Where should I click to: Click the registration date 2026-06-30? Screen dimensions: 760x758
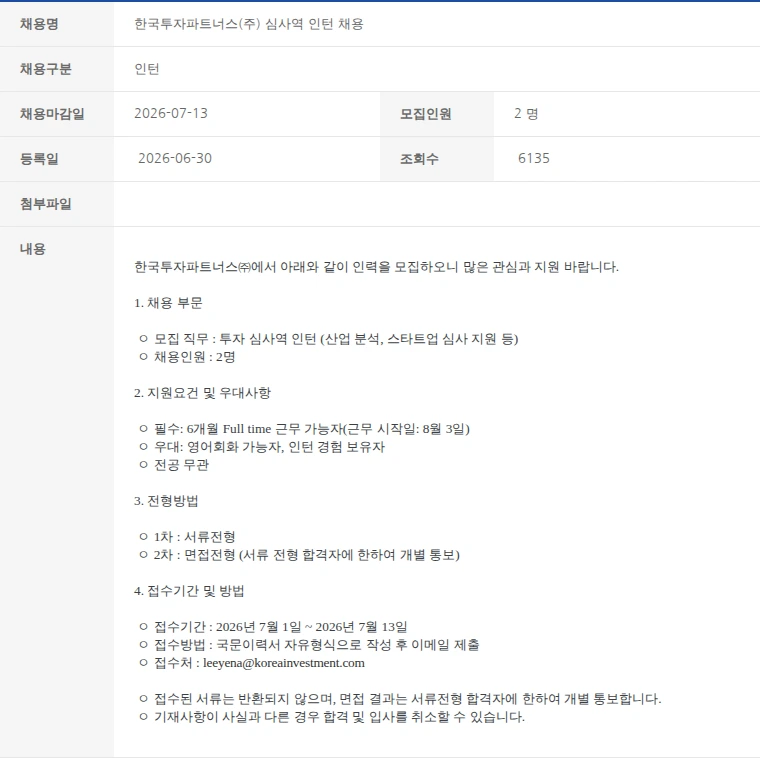174,158
